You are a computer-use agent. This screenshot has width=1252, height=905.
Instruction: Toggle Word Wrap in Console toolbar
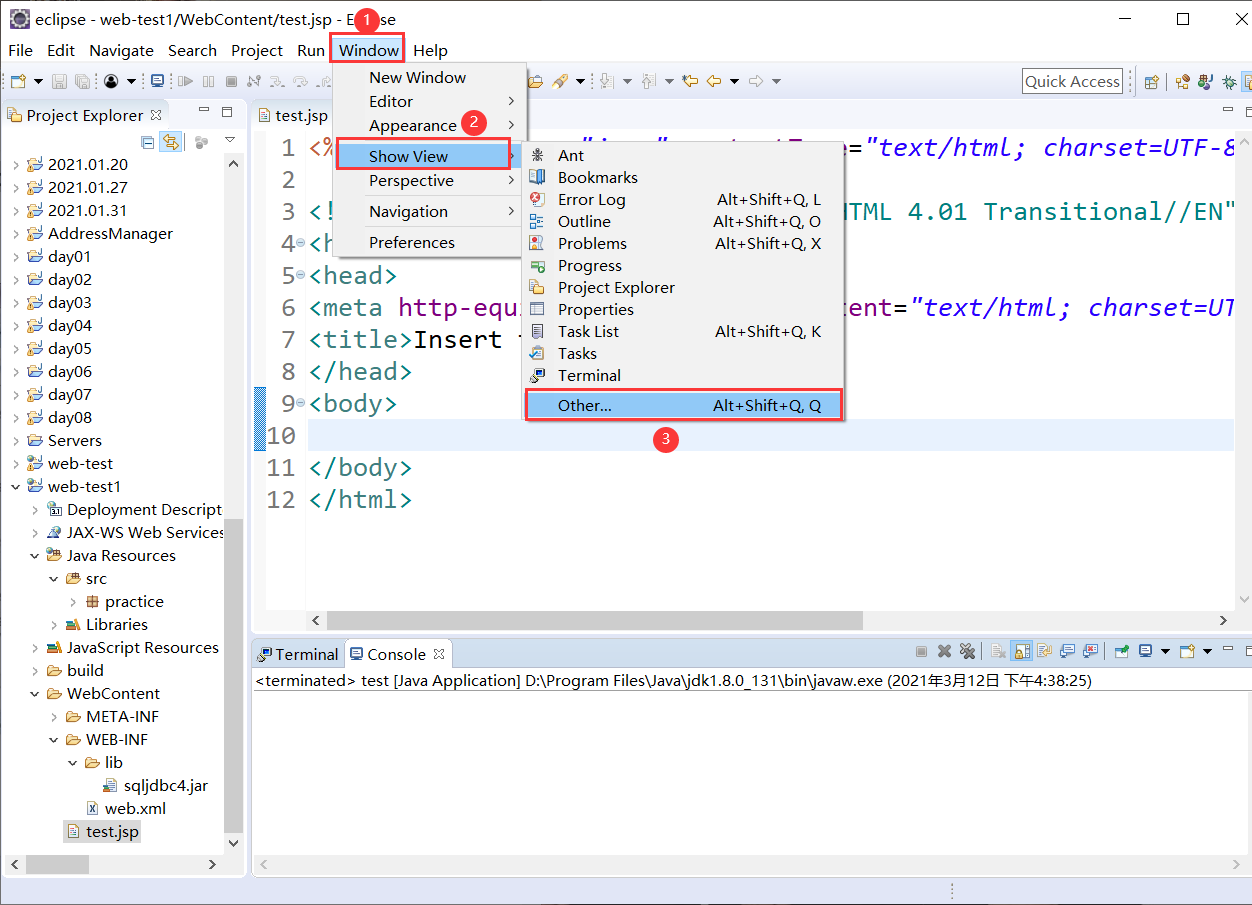tap(1043, 652)
